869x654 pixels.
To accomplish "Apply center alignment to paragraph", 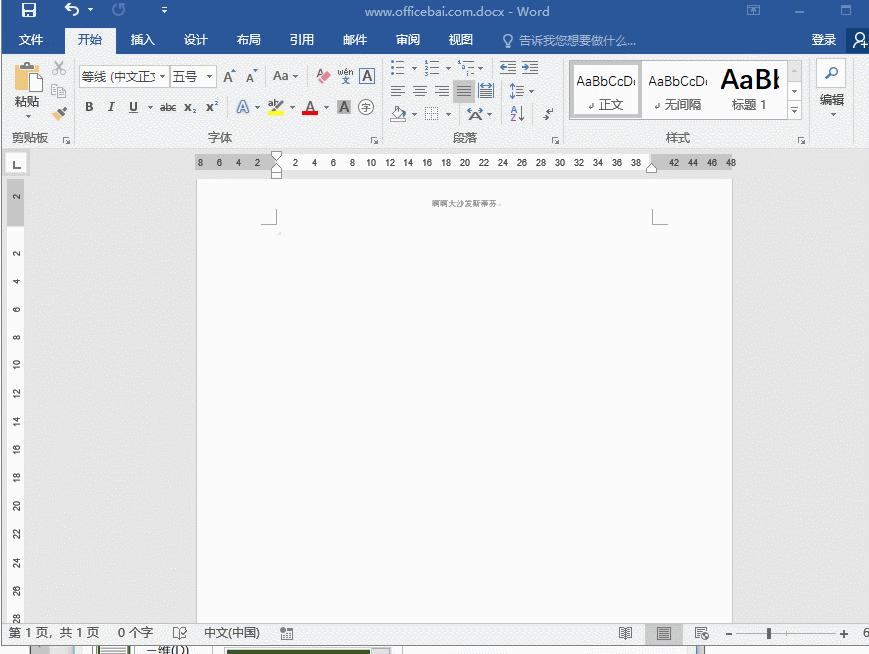I will coord(420,91).
